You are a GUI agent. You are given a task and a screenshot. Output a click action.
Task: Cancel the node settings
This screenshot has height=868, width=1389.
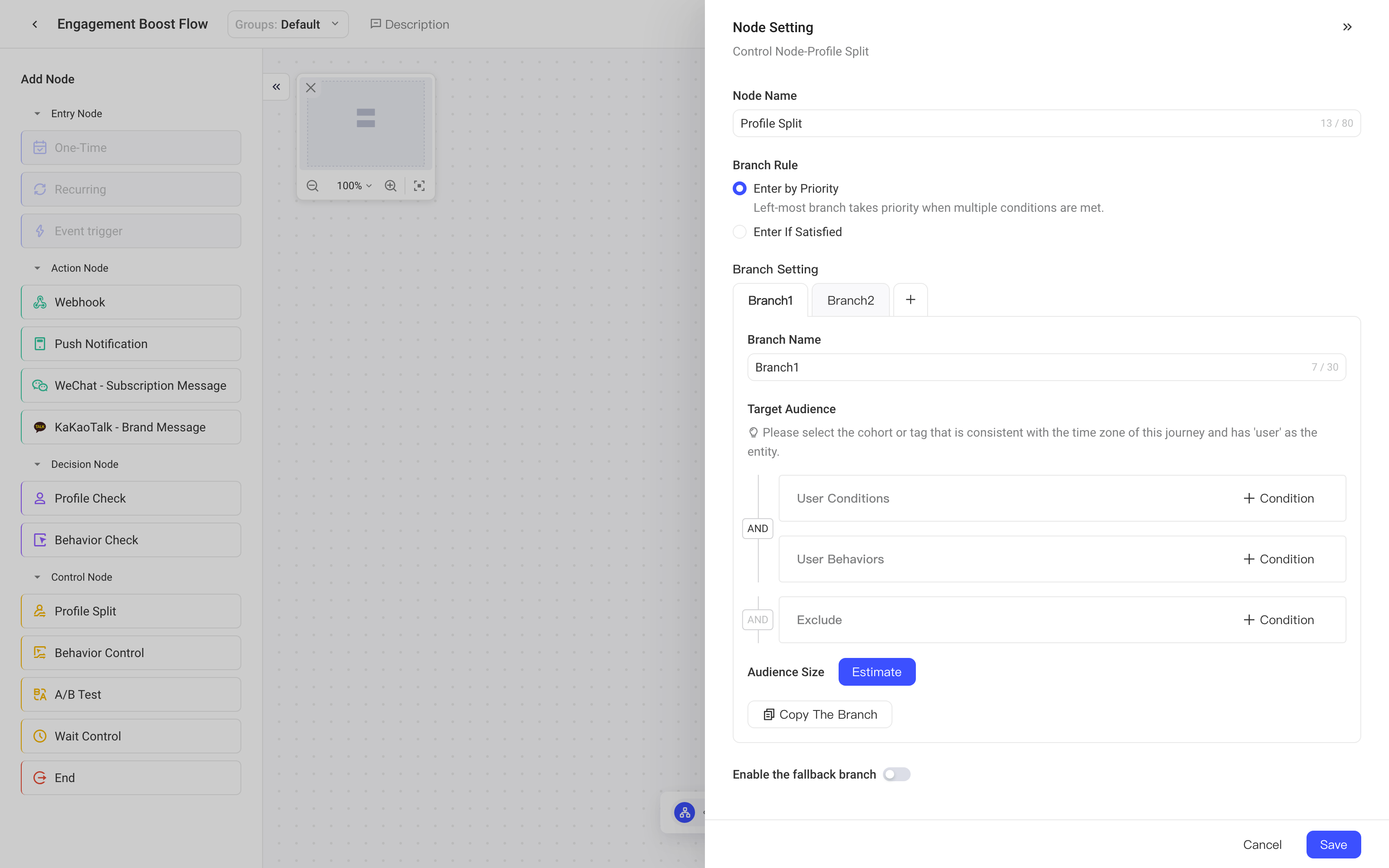point(1262,845)
